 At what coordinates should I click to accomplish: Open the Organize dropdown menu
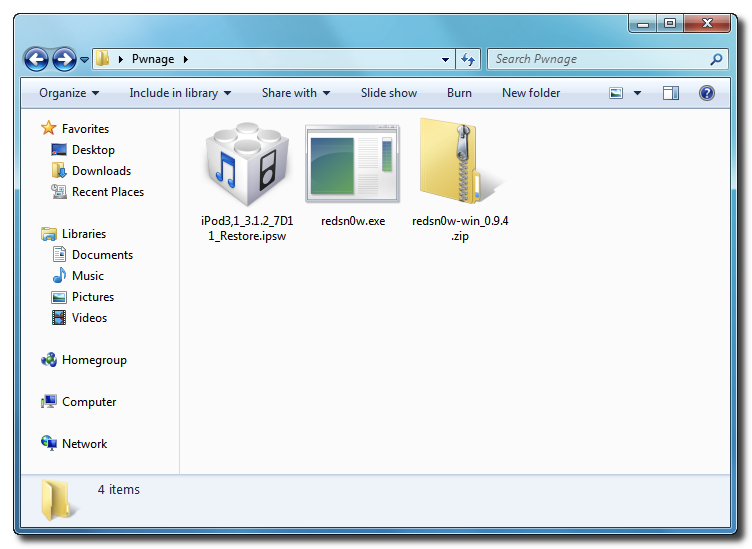(69, 93)
